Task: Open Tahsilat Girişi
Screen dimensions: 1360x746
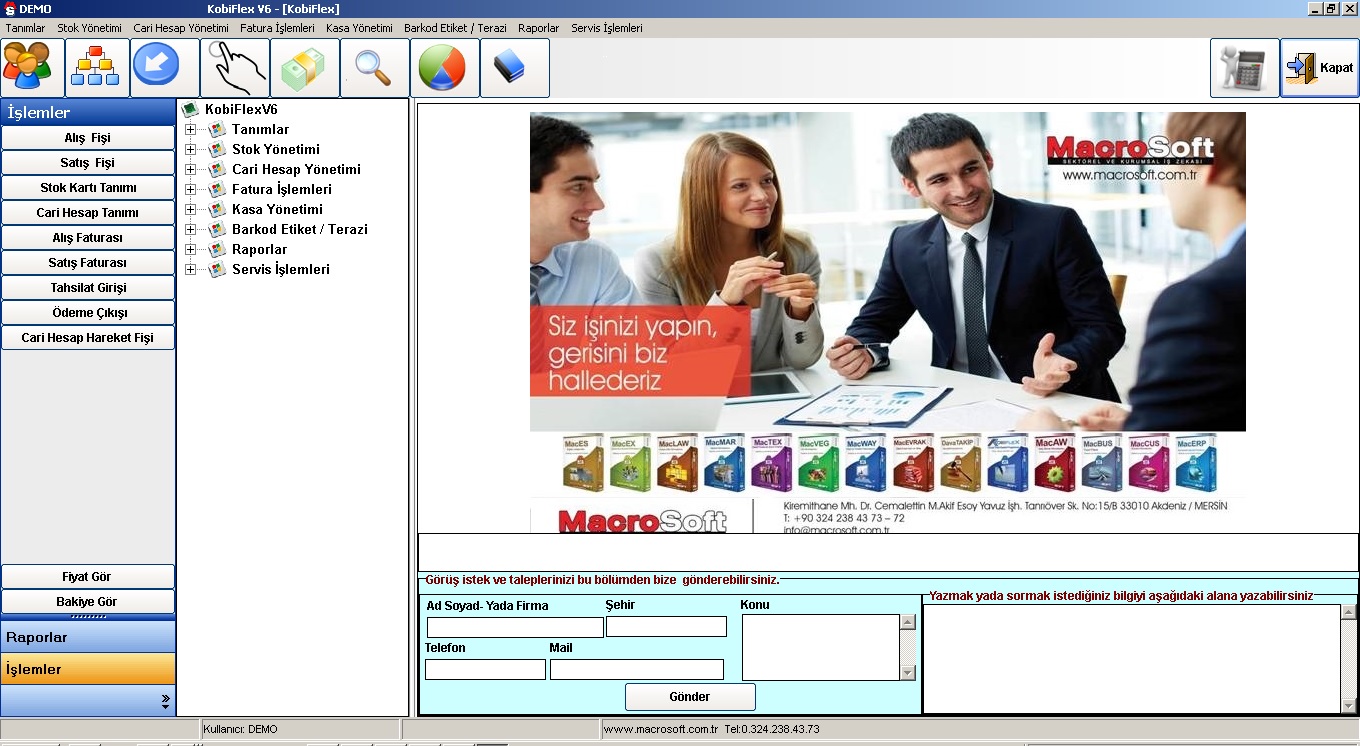Action: [88, 288]
